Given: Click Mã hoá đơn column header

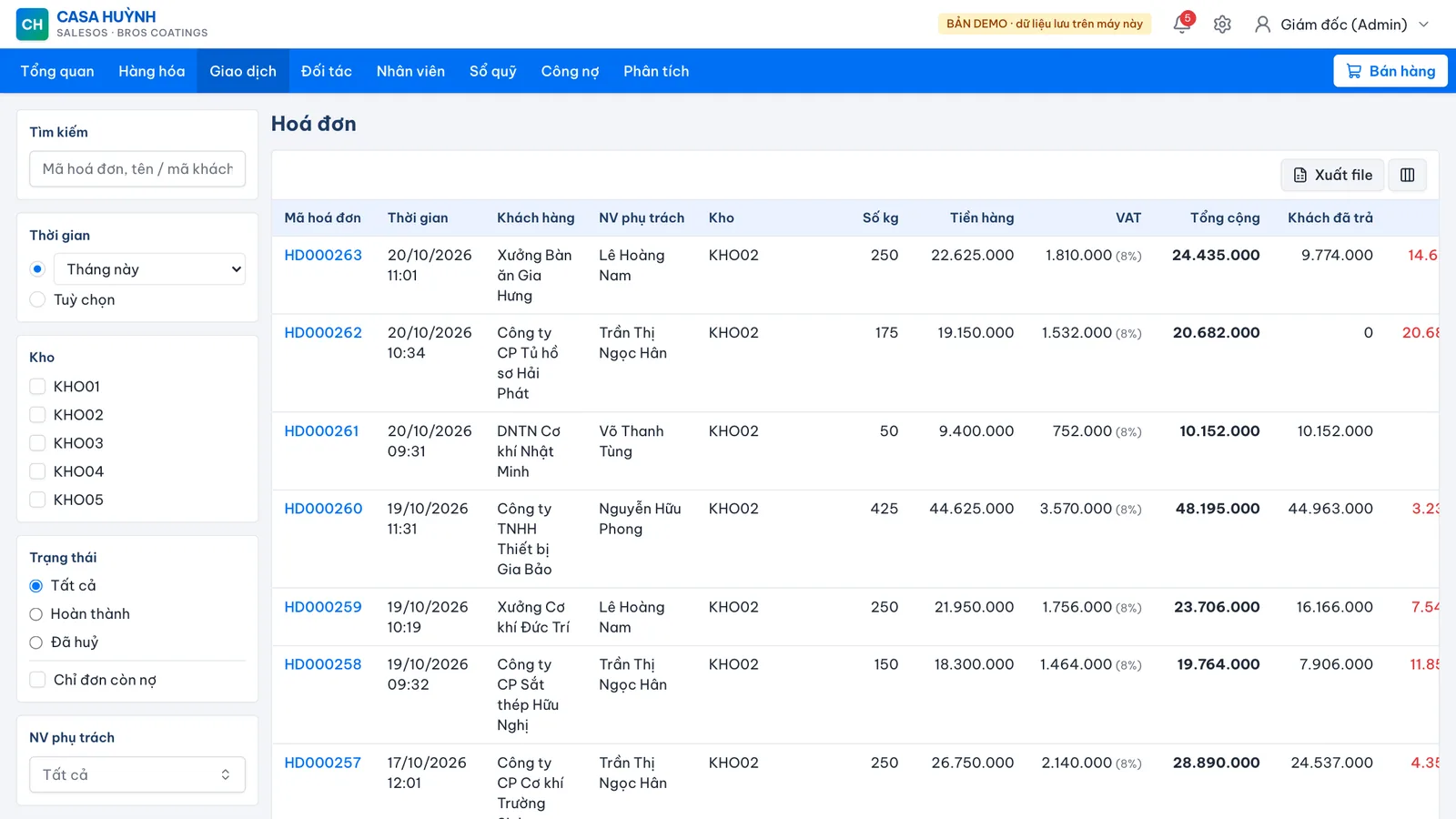Looking at the screenshot, I should click(322, 218).
